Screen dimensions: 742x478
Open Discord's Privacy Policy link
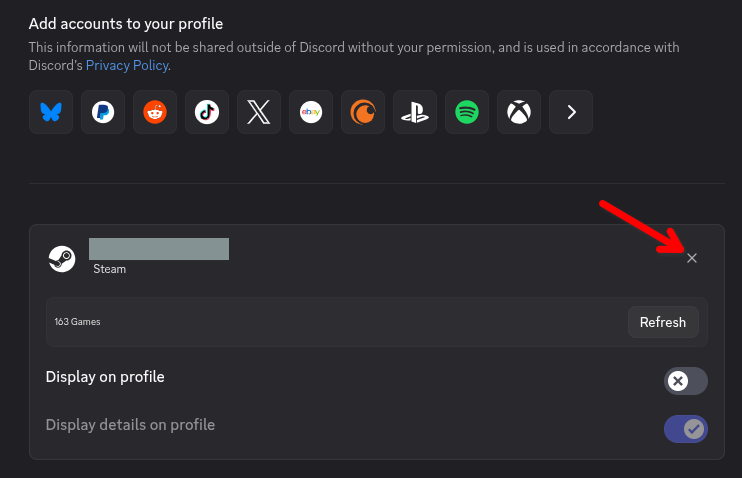tap(127, 65)
